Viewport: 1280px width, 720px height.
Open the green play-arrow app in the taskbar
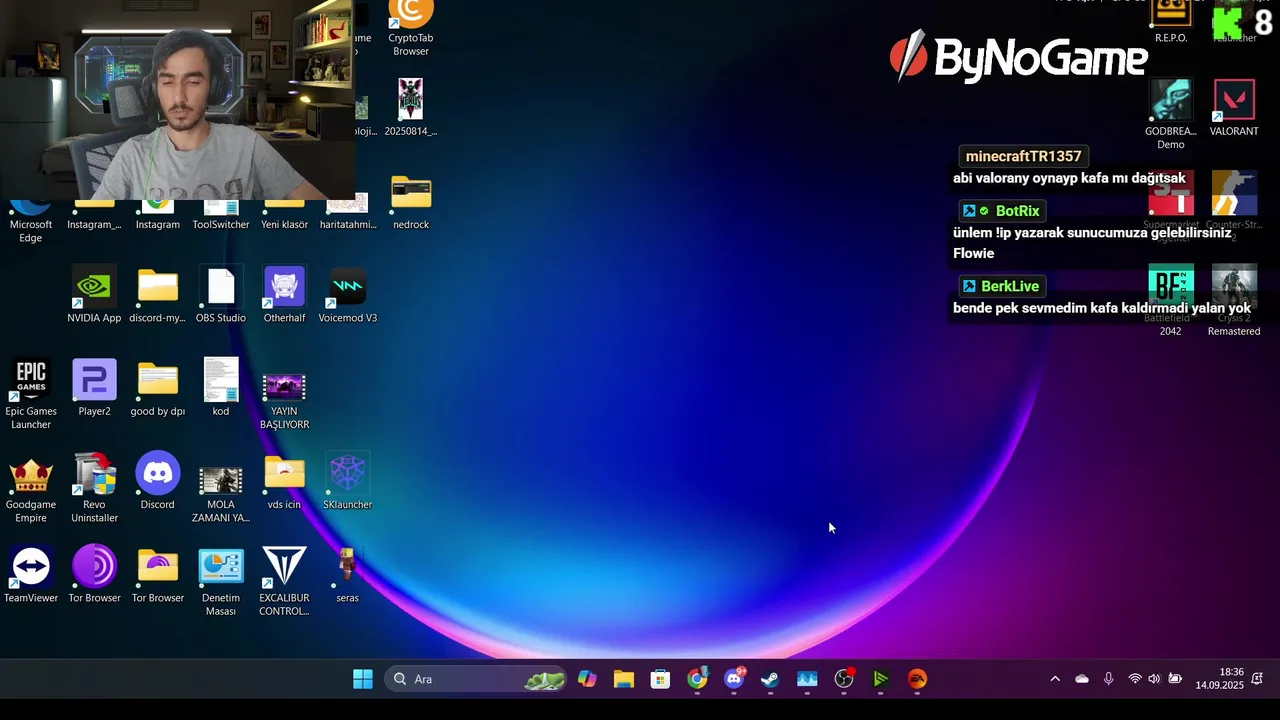click(x=880, y=679)
